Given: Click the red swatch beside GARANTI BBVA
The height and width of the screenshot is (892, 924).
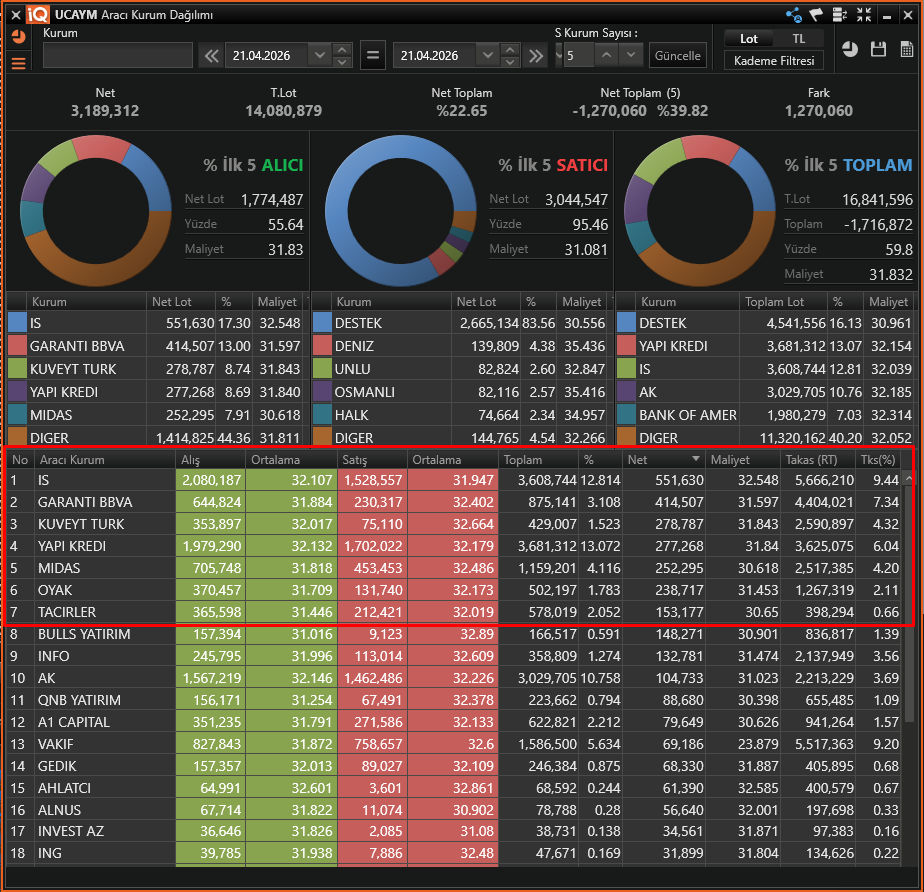Looking at the screenshot, I should pyautogui.click(x=18, y=346).
